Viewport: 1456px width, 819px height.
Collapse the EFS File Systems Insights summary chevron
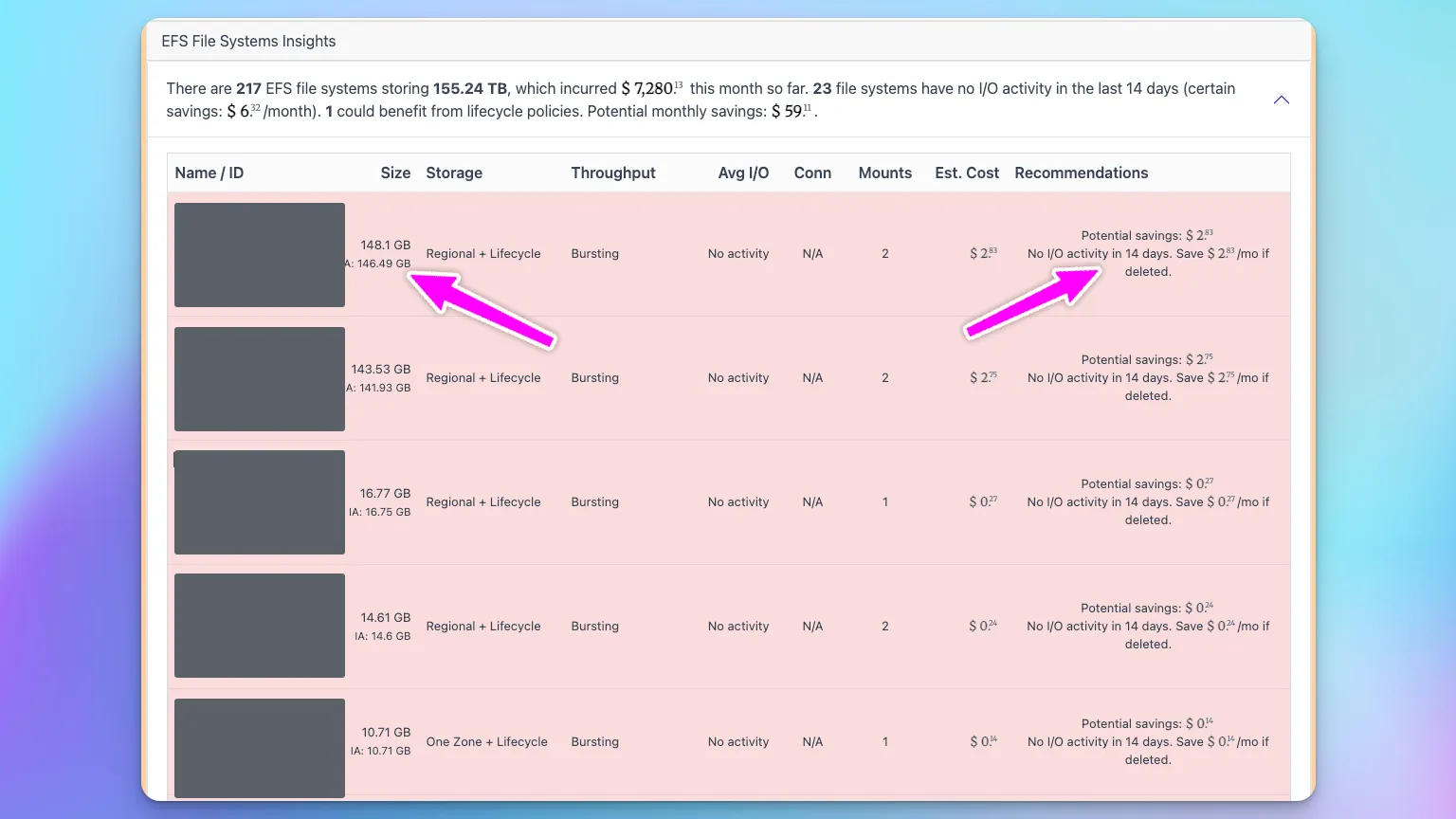pyautogui.click(x=1281, y=100)
